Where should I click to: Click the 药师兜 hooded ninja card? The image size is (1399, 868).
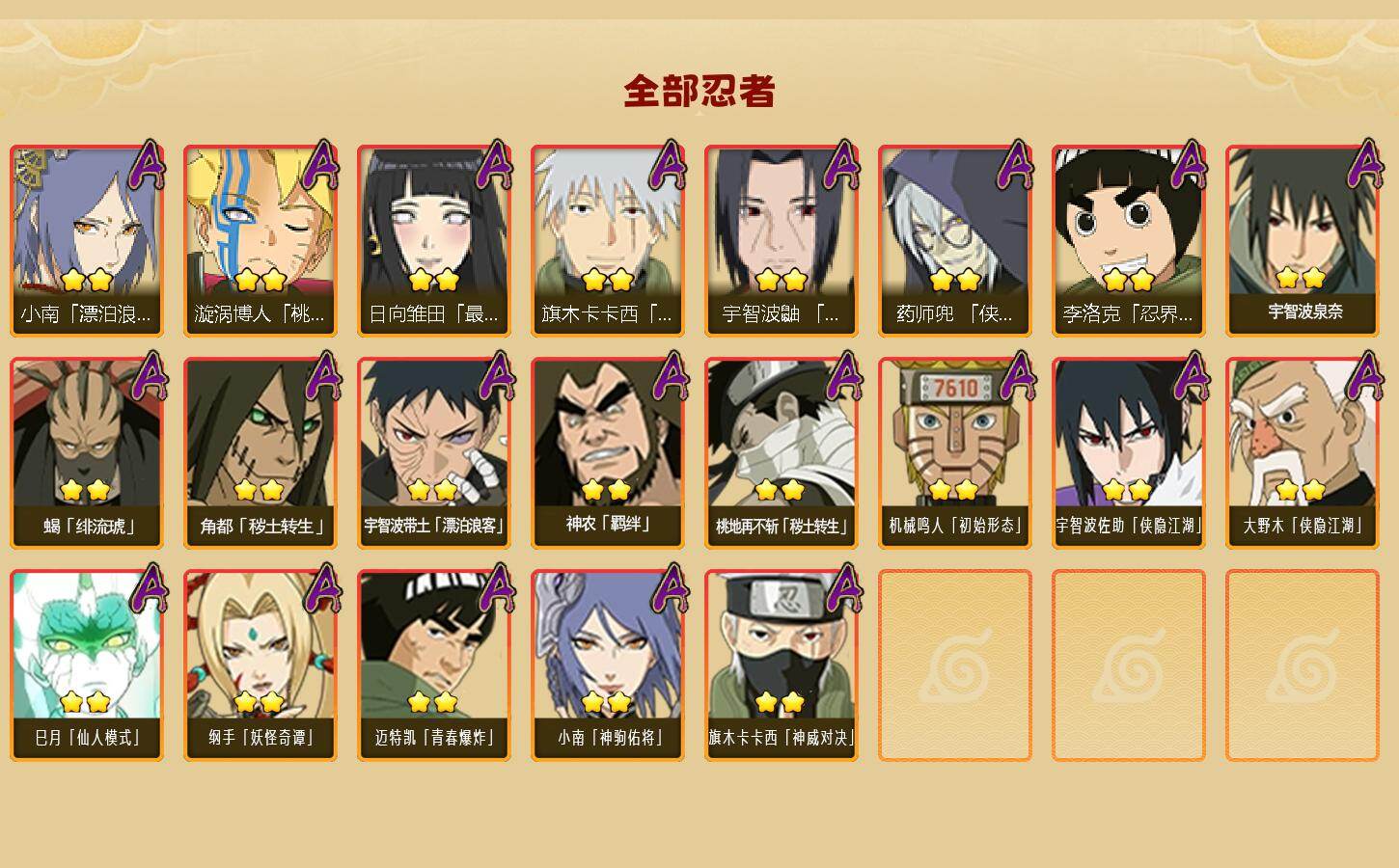coord(955,240)
